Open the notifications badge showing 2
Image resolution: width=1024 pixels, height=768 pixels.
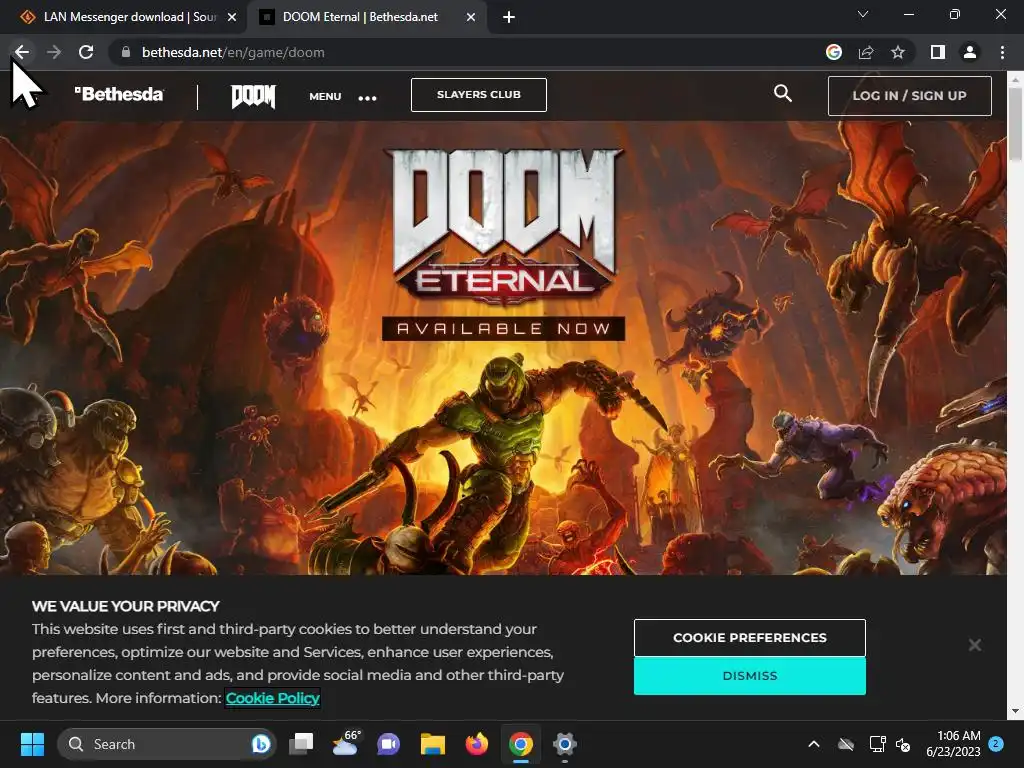coord(996,744)
